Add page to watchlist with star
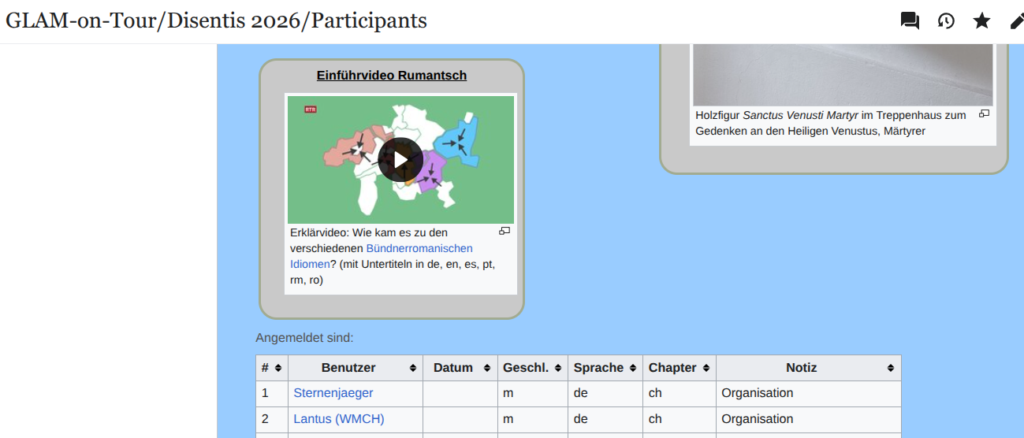 click(982, 21)
